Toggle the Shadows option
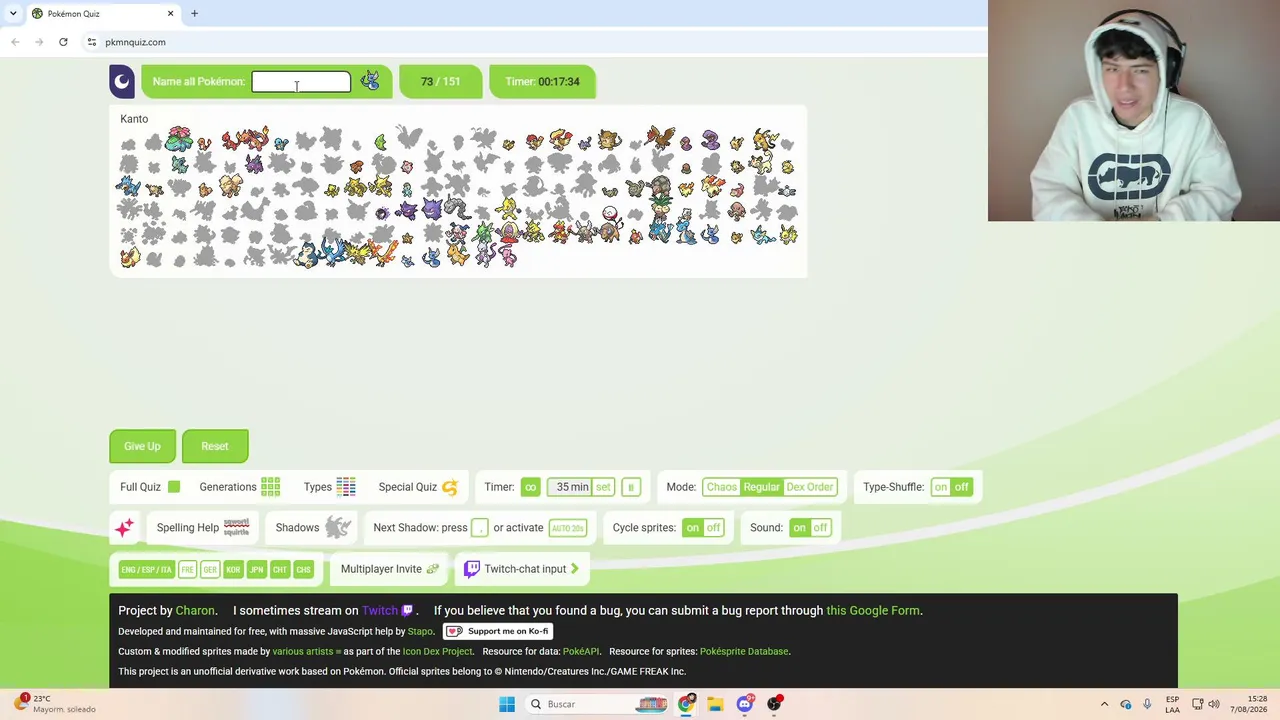 313,528
